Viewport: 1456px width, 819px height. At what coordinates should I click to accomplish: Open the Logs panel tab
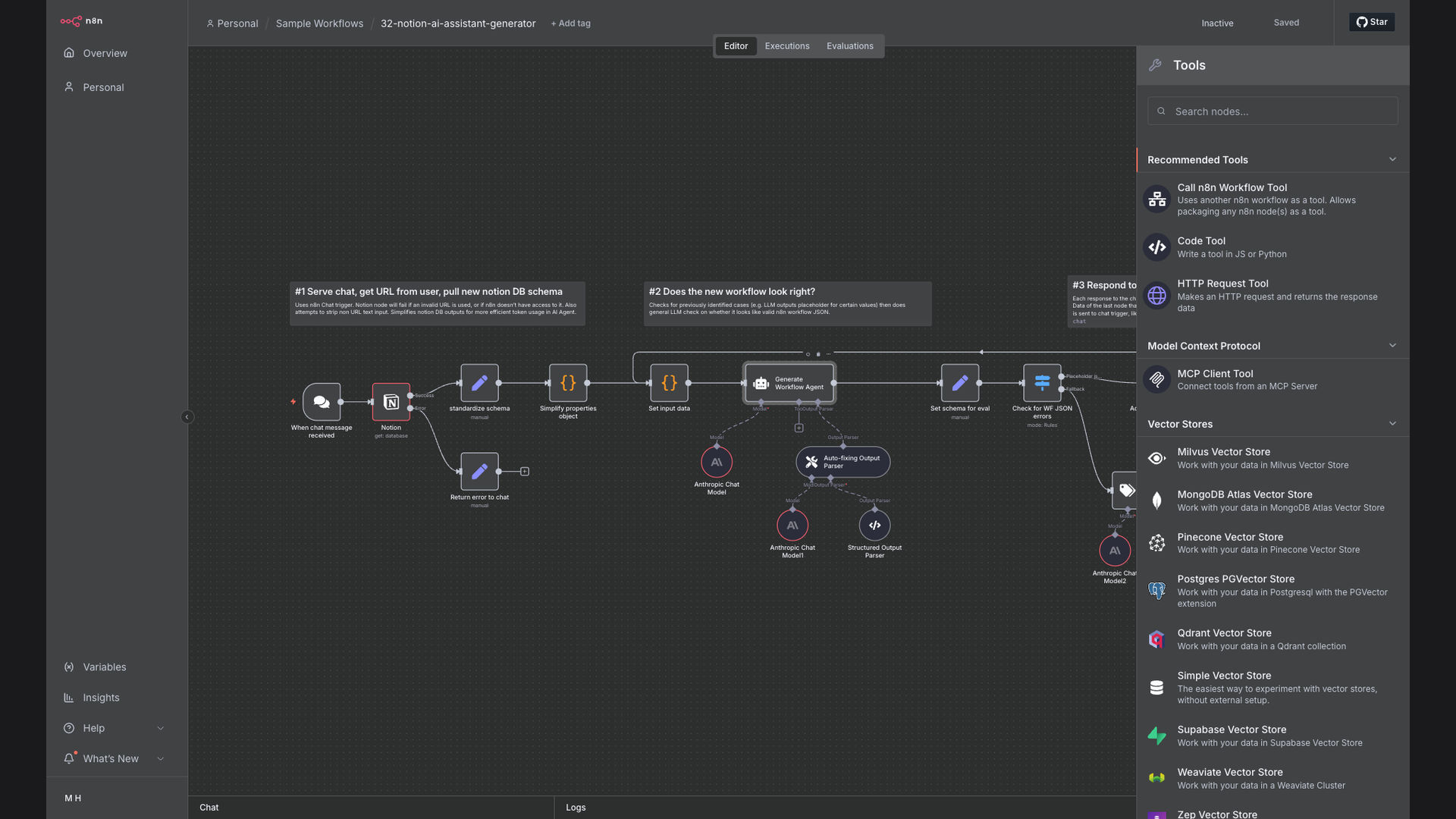(576, 808)
